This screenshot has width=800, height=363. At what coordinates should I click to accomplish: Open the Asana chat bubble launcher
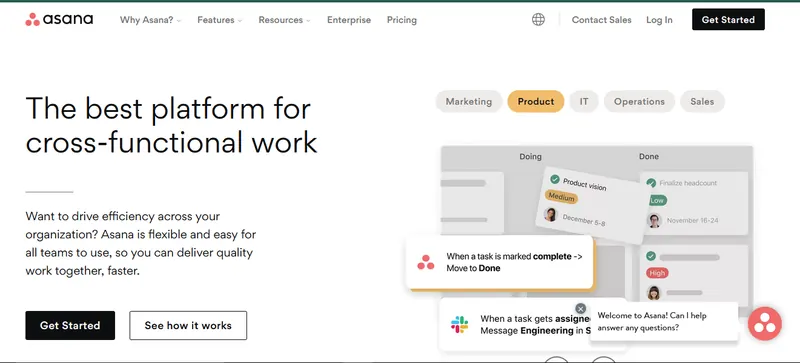pyautogui.click(x=765, y=324)
